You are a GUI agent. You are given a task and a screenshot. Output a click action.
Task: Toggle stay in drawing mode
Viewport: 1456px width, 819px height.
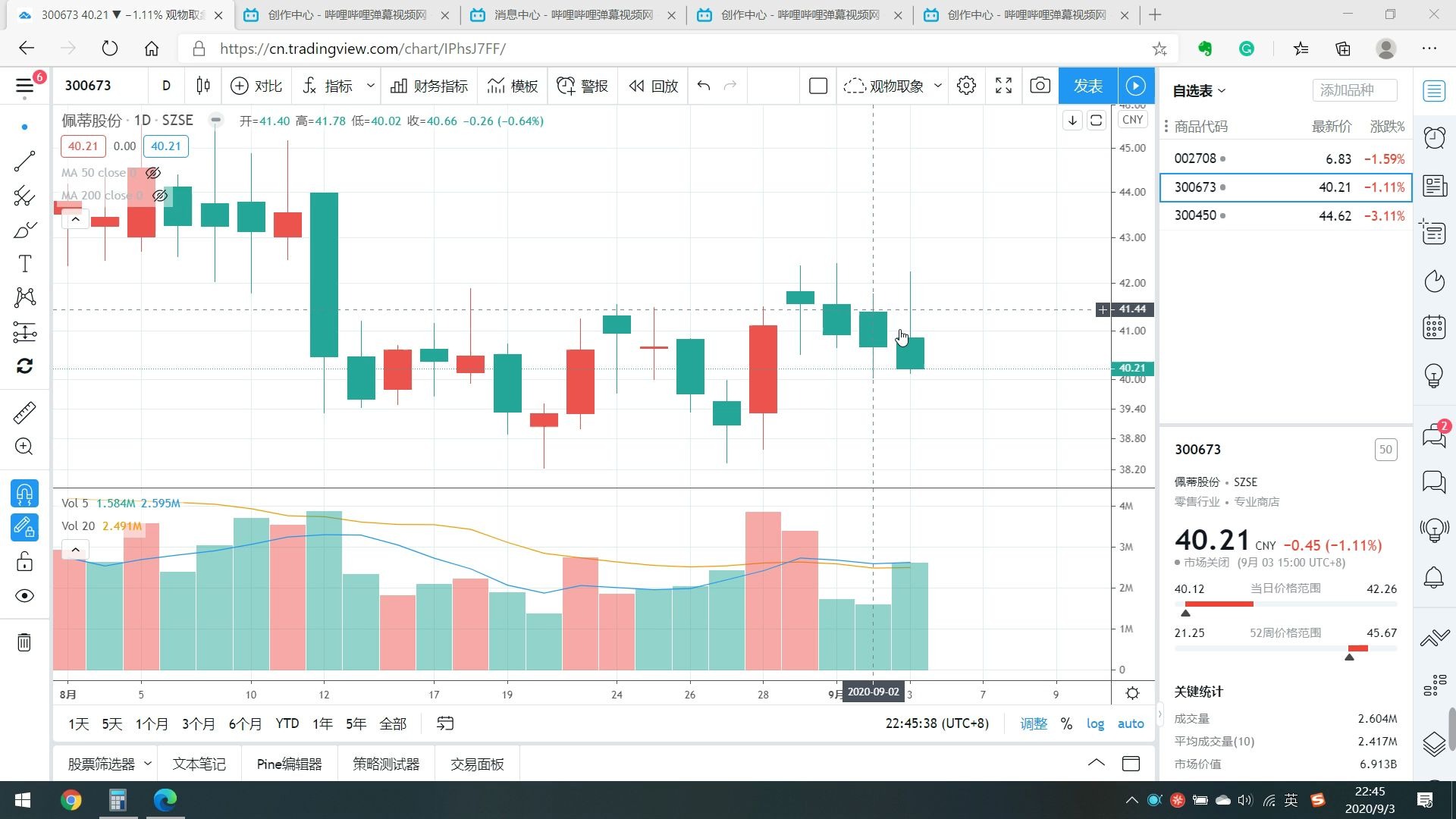click(x=24, y=527)
